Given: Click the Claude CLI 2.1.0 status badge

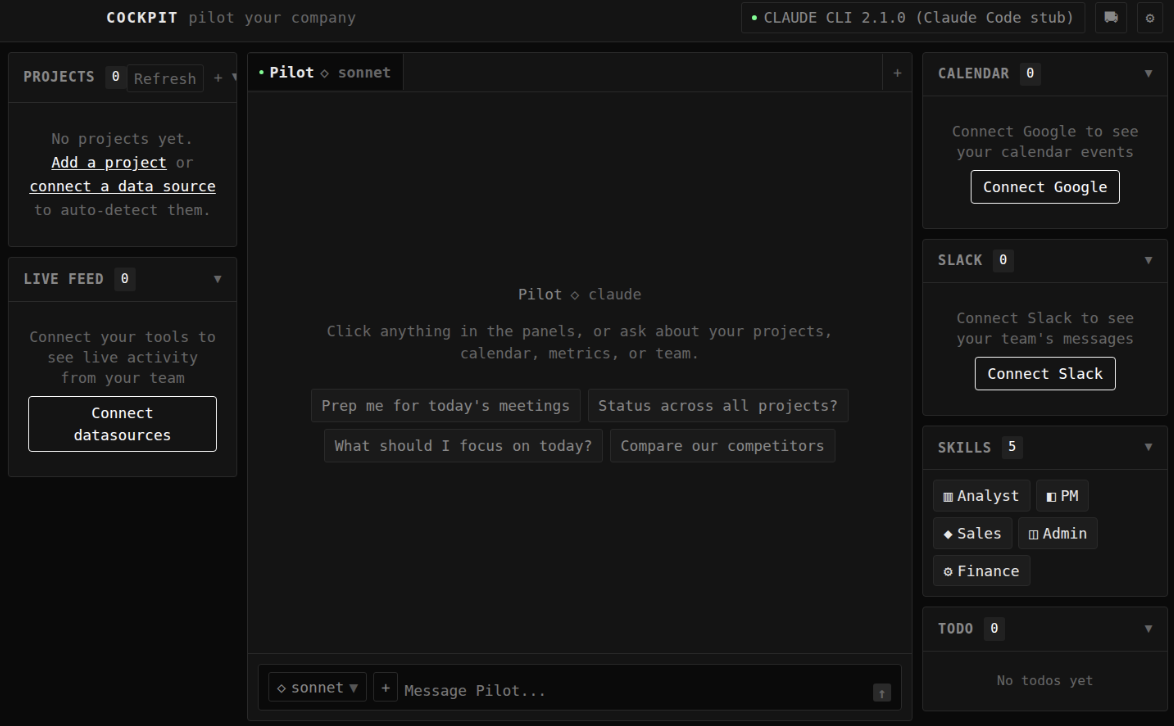Looking at the screenshot, I should coord(913,18).
